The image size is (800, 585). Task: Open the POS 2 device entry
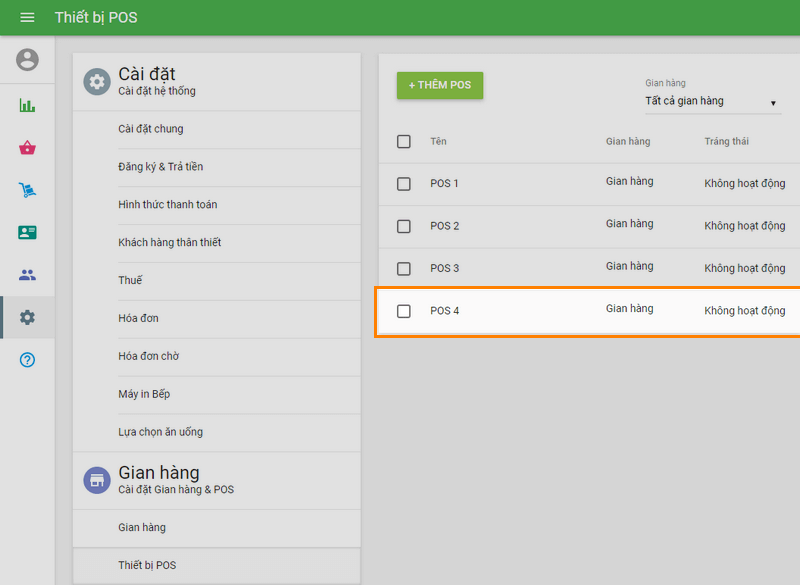click(445, 226)
